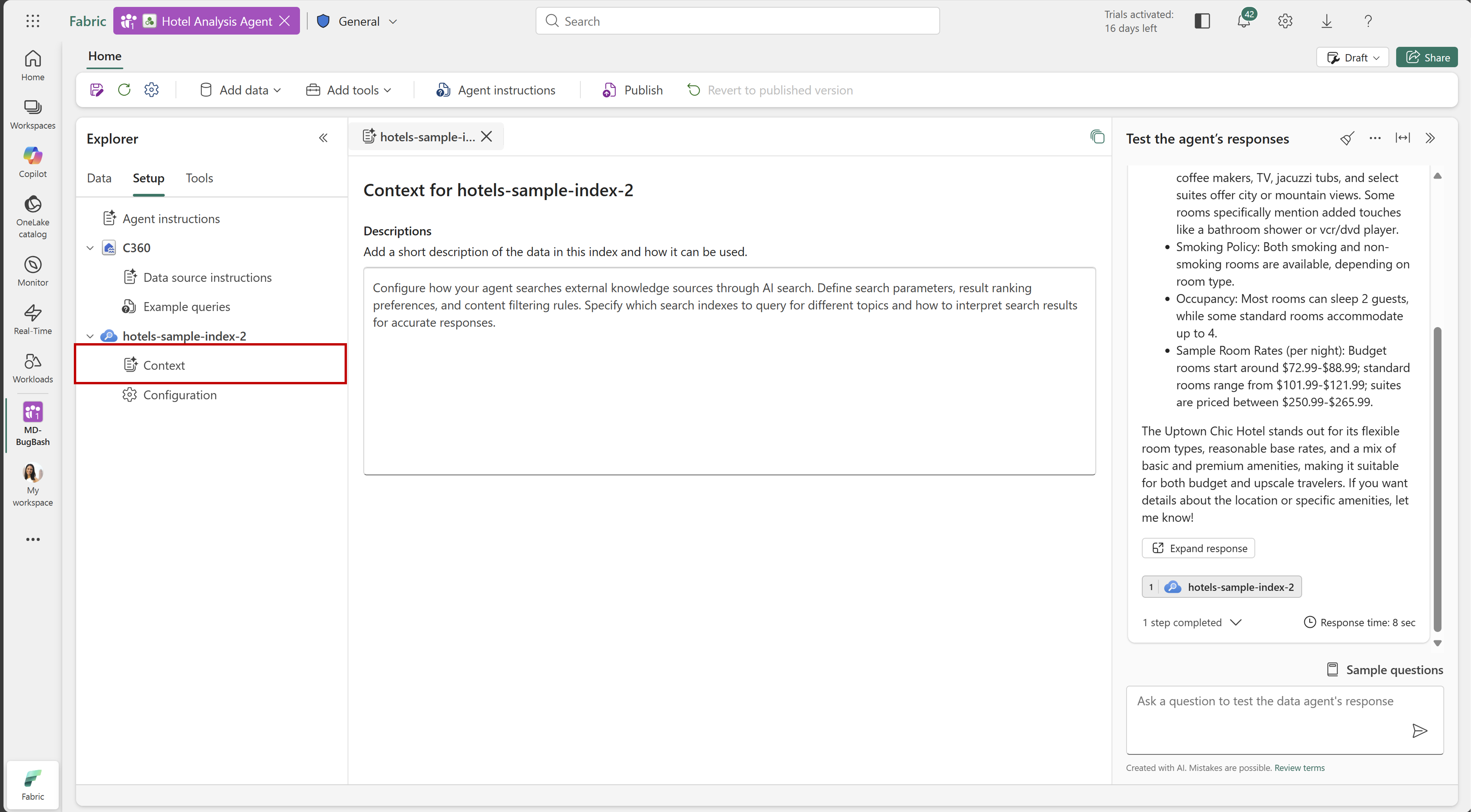Click the Share button
Image resolution: width=1471 pixels, height=812 pixels.
tap(1427, 57)
